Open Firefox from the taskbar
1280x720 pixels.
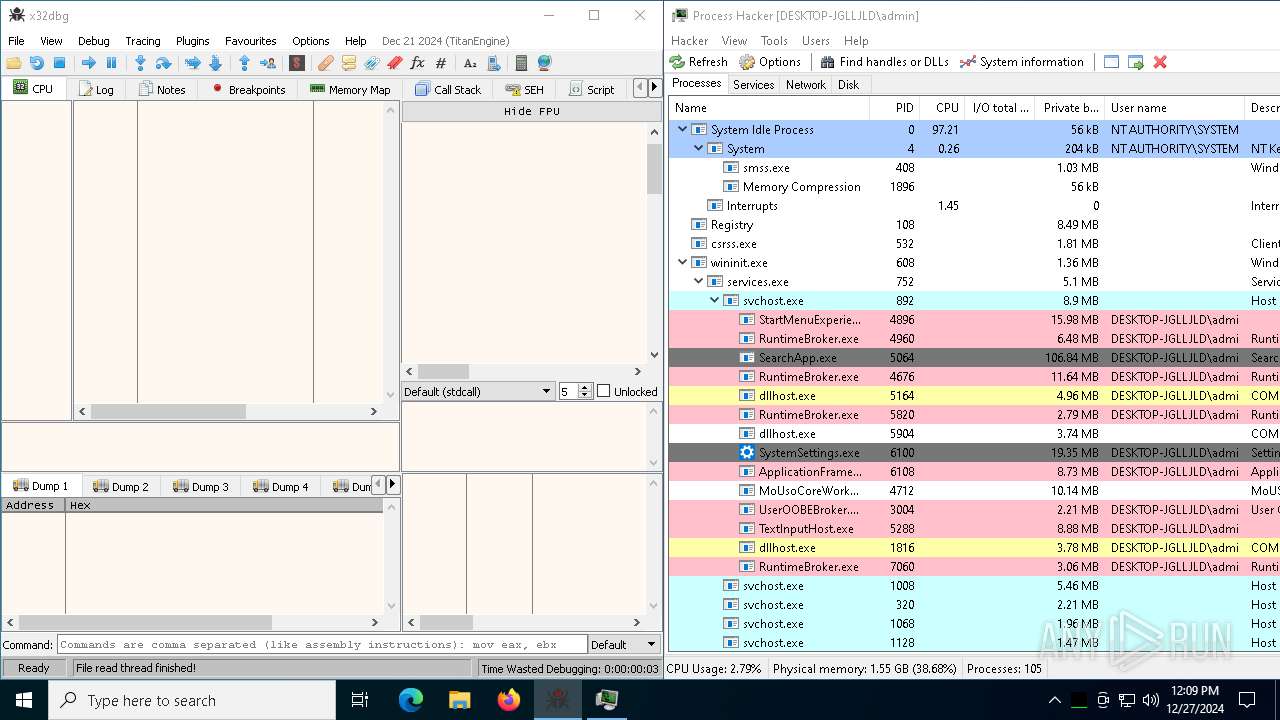tap(509, 700)
